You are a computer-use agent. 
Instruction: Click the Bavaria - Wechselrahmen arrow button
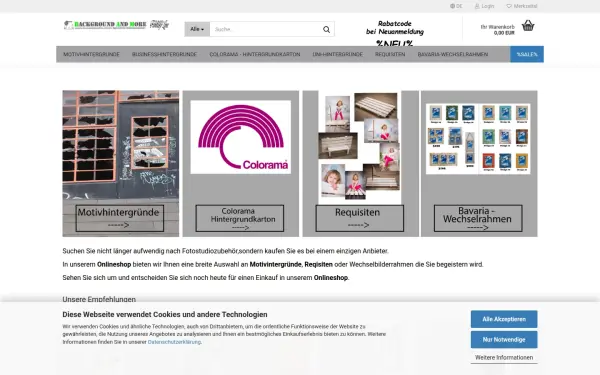(478, 218)
